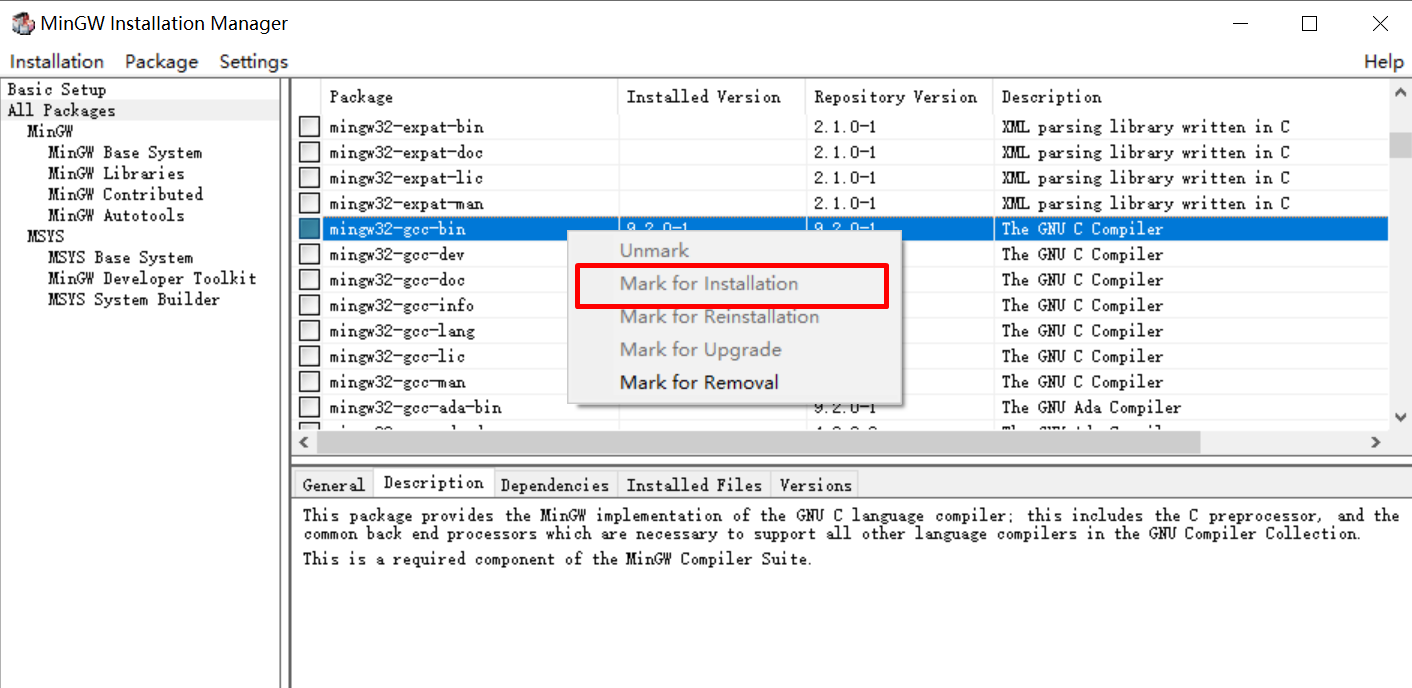Select Basic Setup in the left tree
1412x688 pixels.
pyautogui.click(x=57, y=90)
